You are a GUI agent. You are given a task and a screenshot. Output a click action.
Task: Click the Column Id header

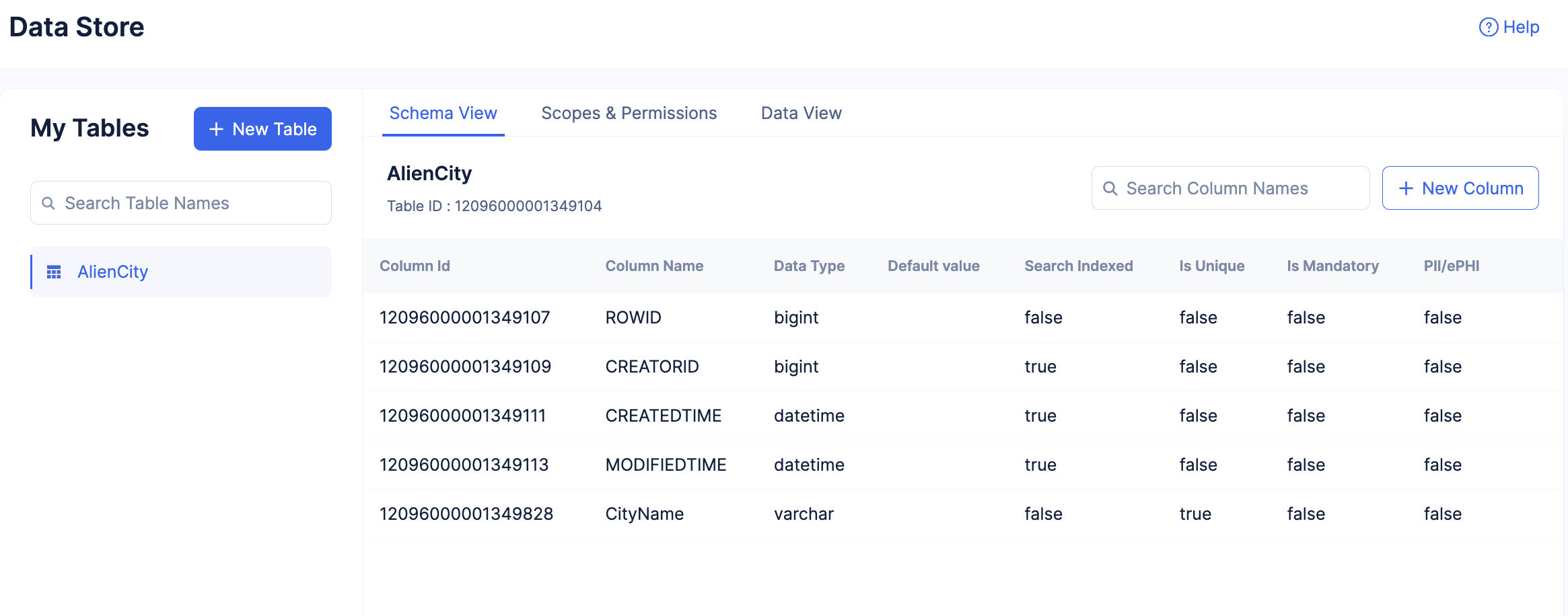415,266
